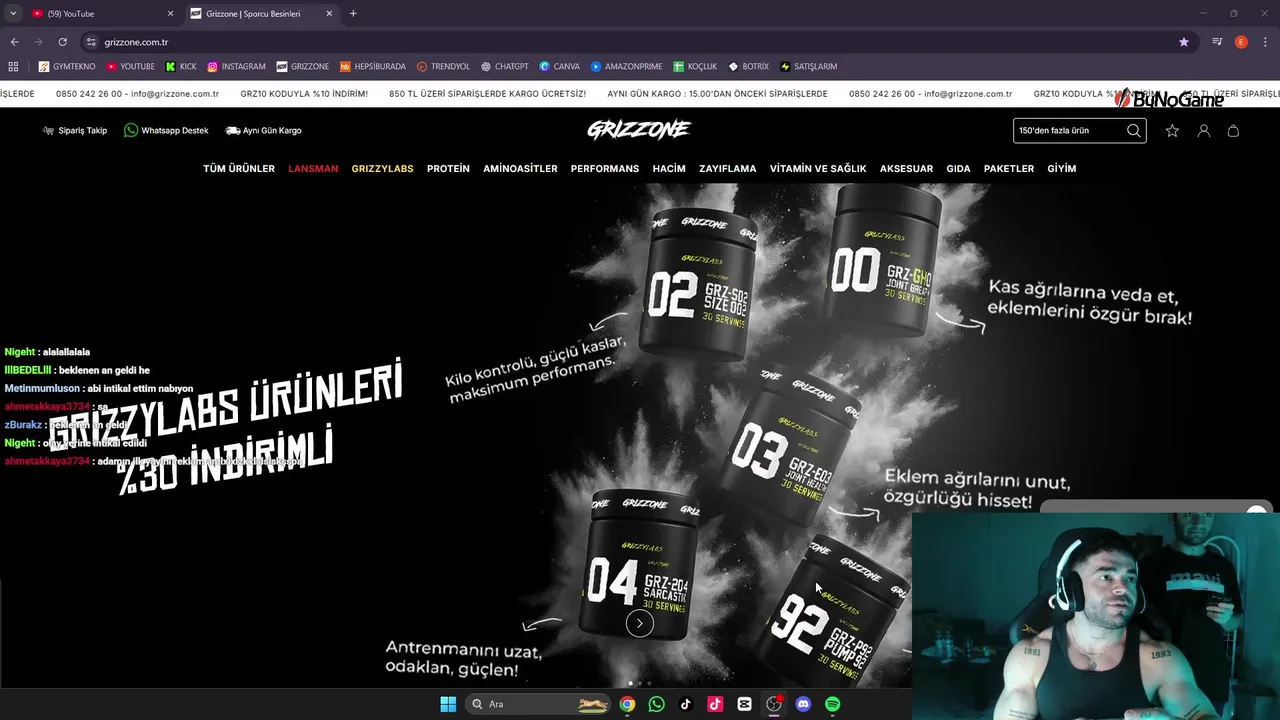Image resolution: width=1280 pixels, height=720 pixels.
Task: Open the user account icon
Action: point(1204,131)
